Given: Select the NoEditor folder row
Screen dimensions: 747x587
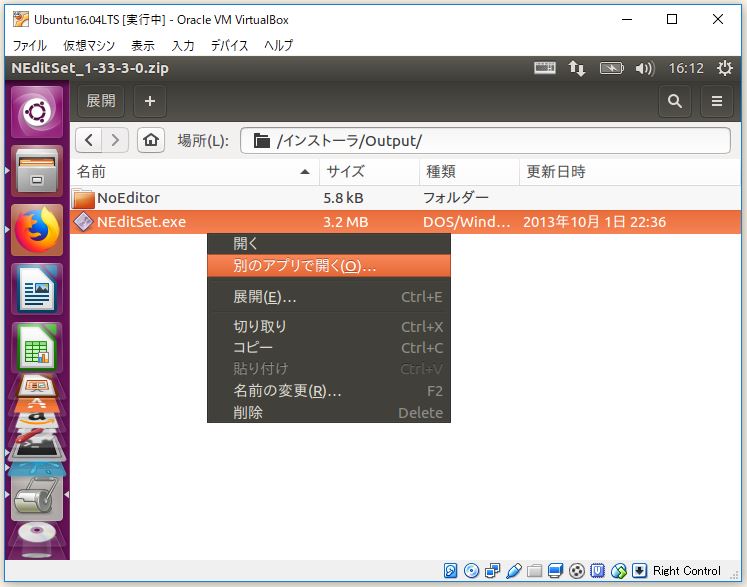Looking at the screenshot, I should (x=405, y=198).
